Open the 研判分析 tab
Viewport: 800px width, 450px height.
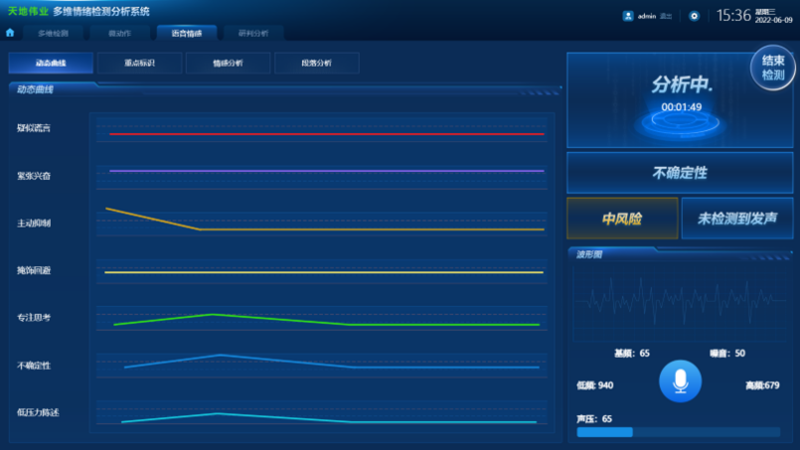[254, 33]
